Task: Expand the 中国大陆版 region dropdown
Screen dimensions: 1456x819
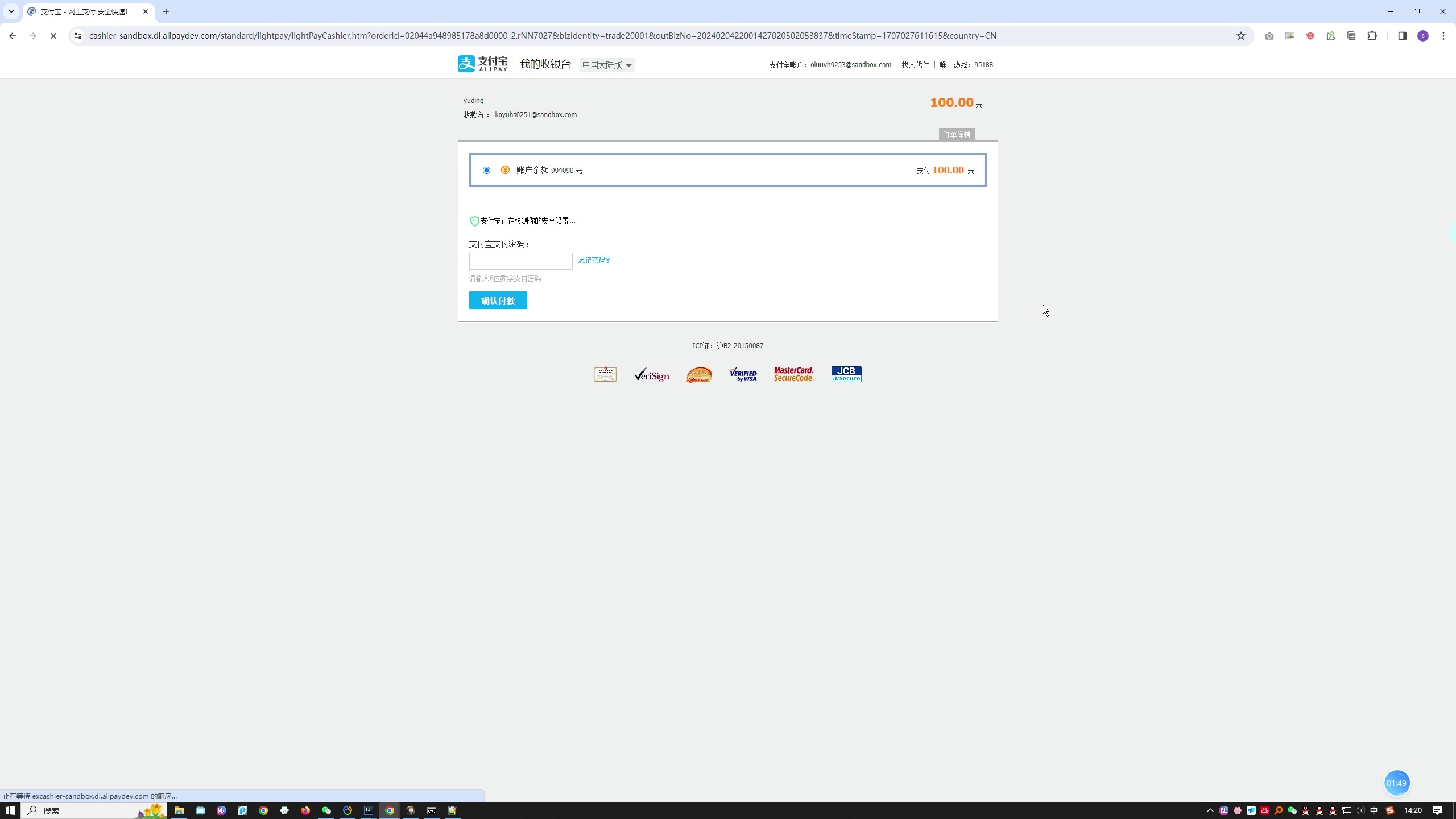Action: click(607, 65)
